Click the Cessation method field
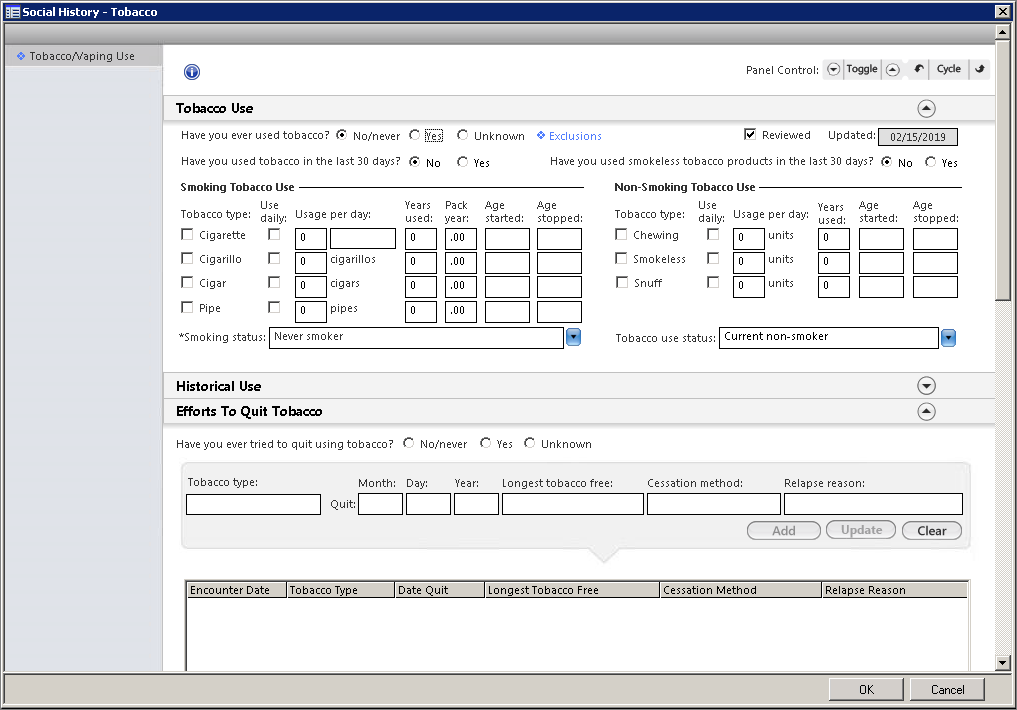The image size is (1017, 710). click(x=713, y=504)
